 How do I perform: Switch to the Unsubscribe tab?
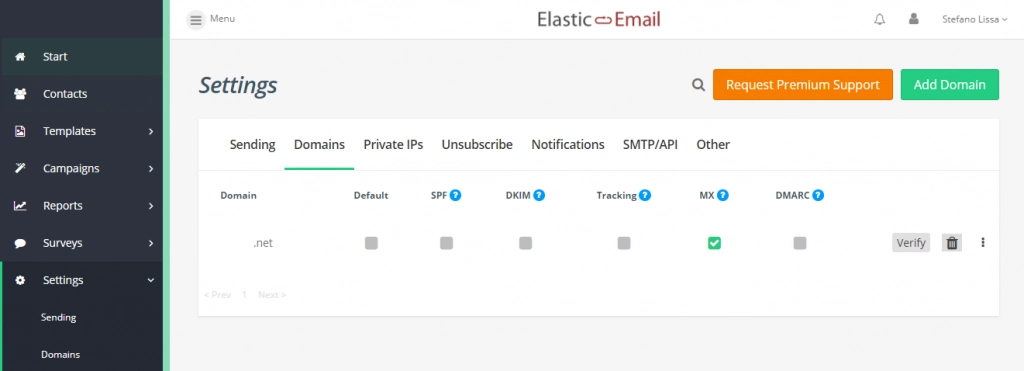tap(477, 144)
